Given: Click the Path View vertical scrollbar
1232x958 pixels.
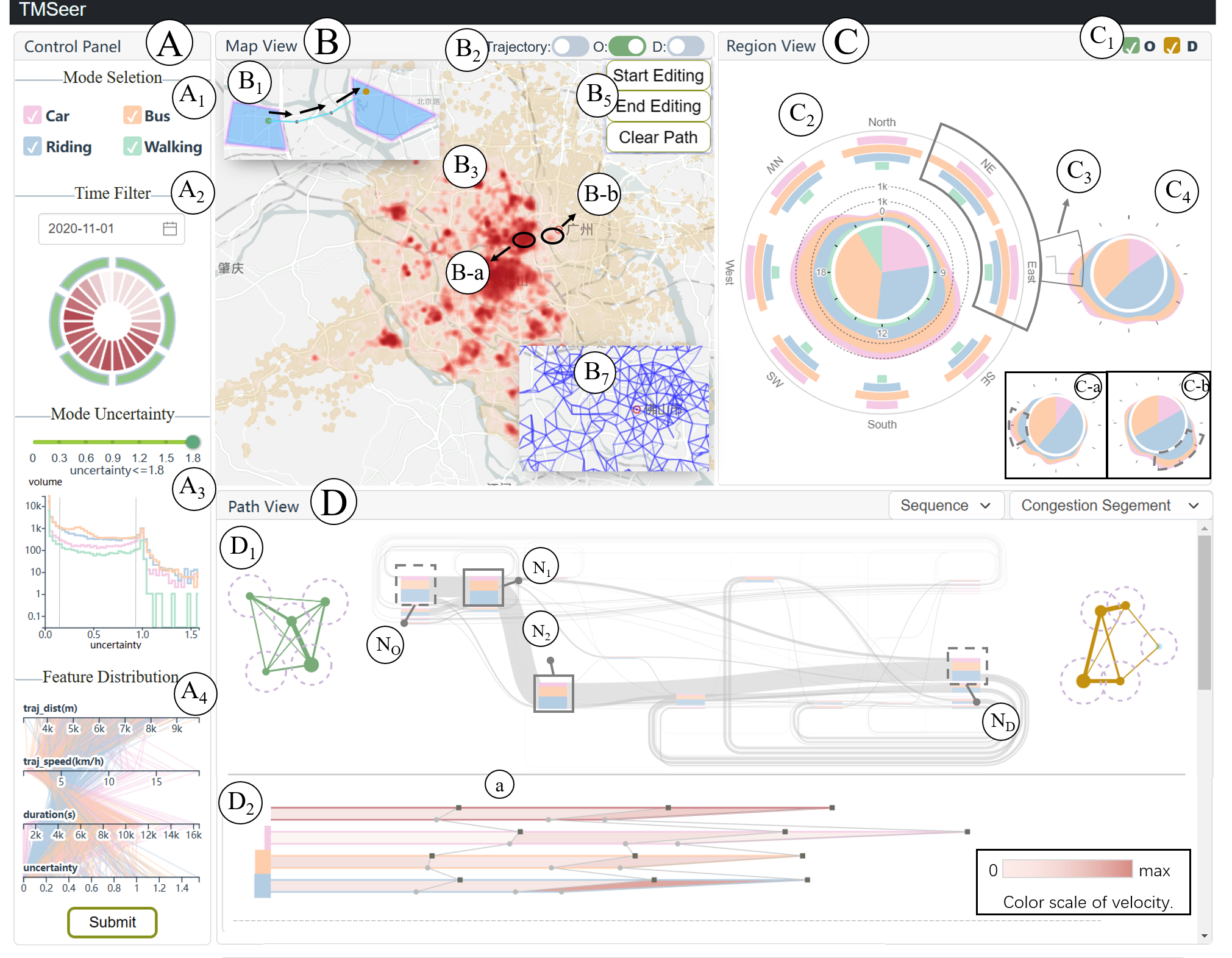Looking at the screenshot, I should coord(1204,612).
